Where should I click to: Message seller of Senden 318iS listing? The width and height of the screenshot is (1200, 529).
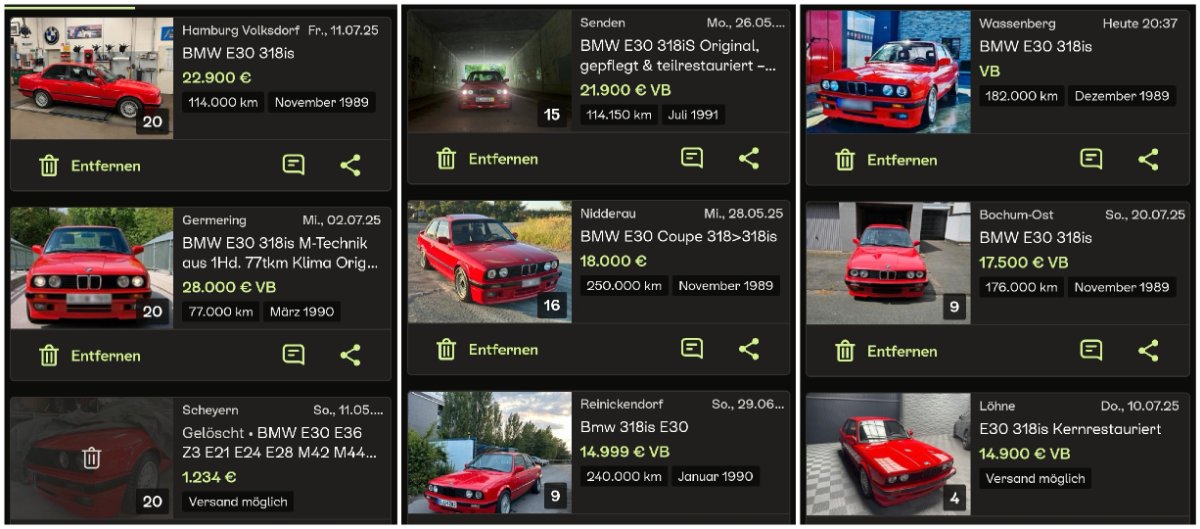(692, 158)
